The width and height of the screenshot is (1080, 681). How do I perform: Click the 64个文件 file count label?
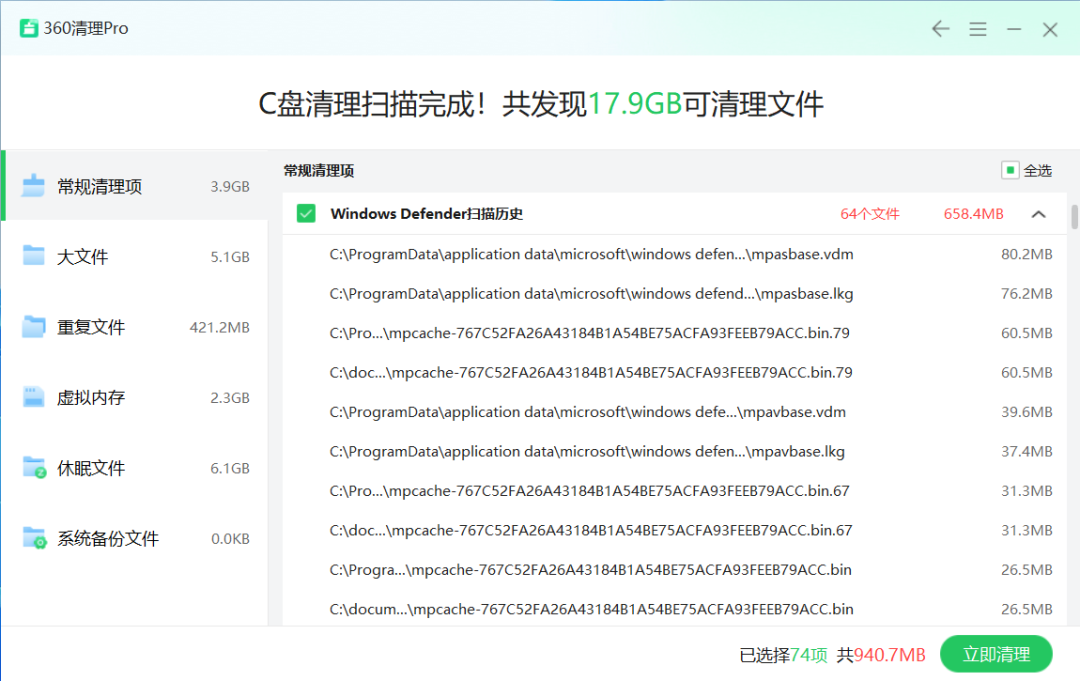869,214
